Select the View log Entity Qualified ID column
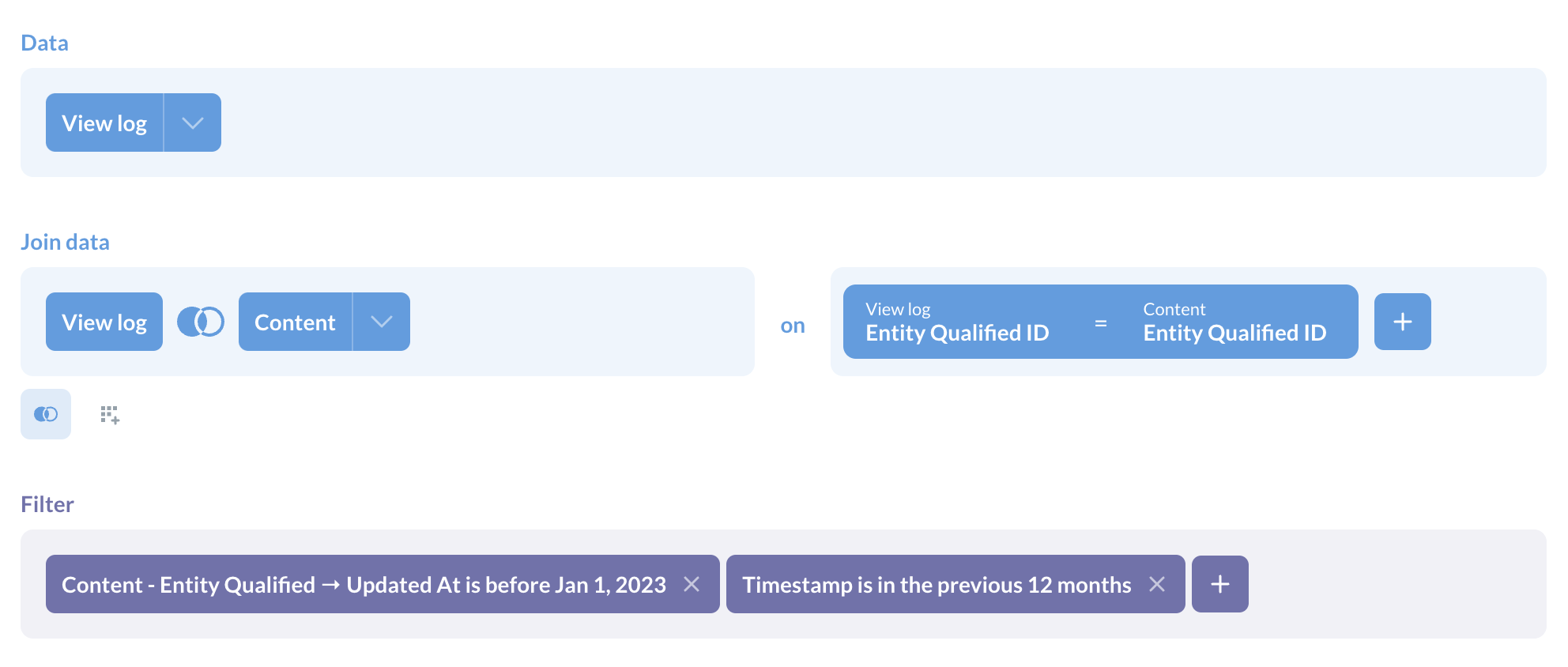This screenshot has height=667, width=1568. (957, 322)
